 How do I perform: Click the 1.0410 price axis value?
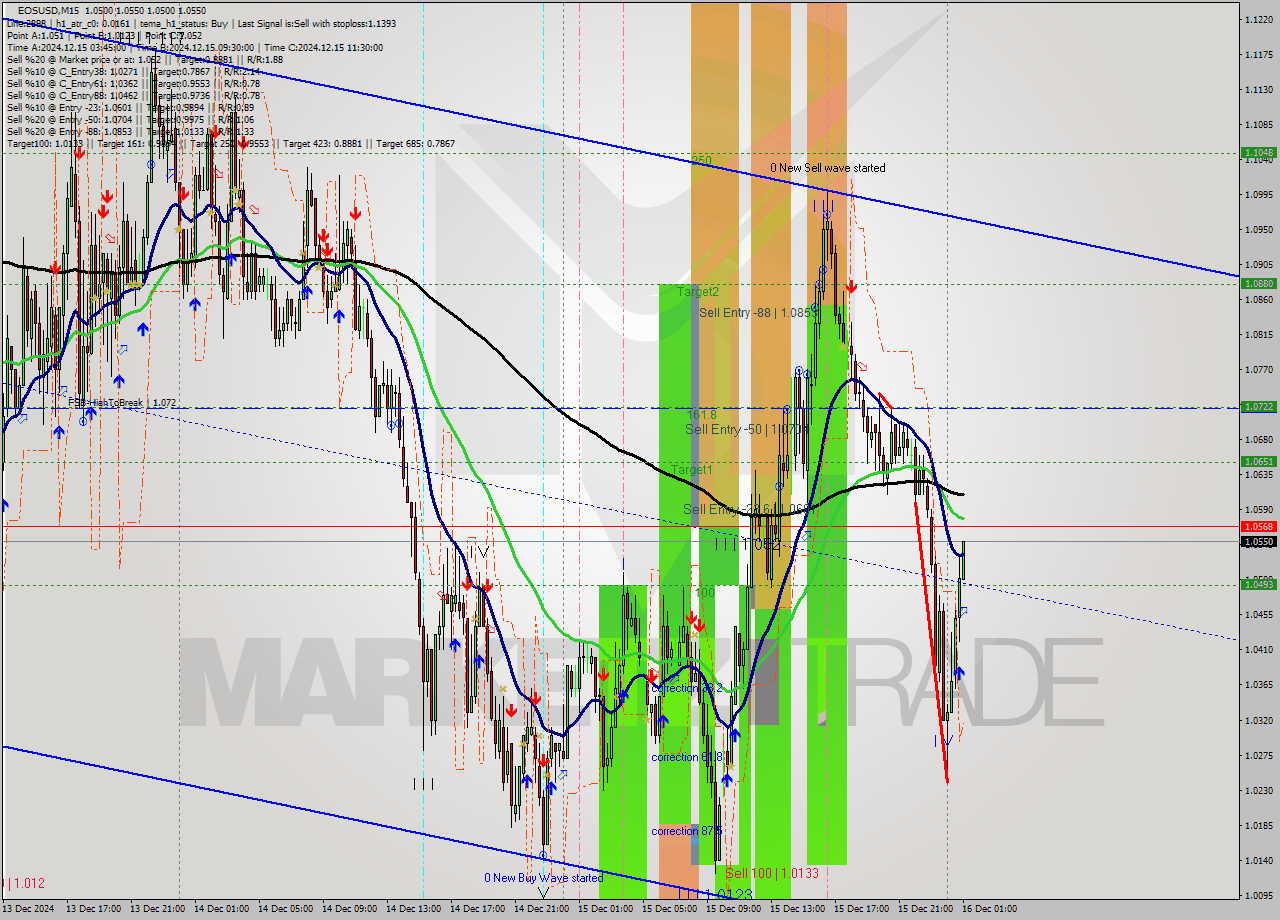tap(1258, 650)
